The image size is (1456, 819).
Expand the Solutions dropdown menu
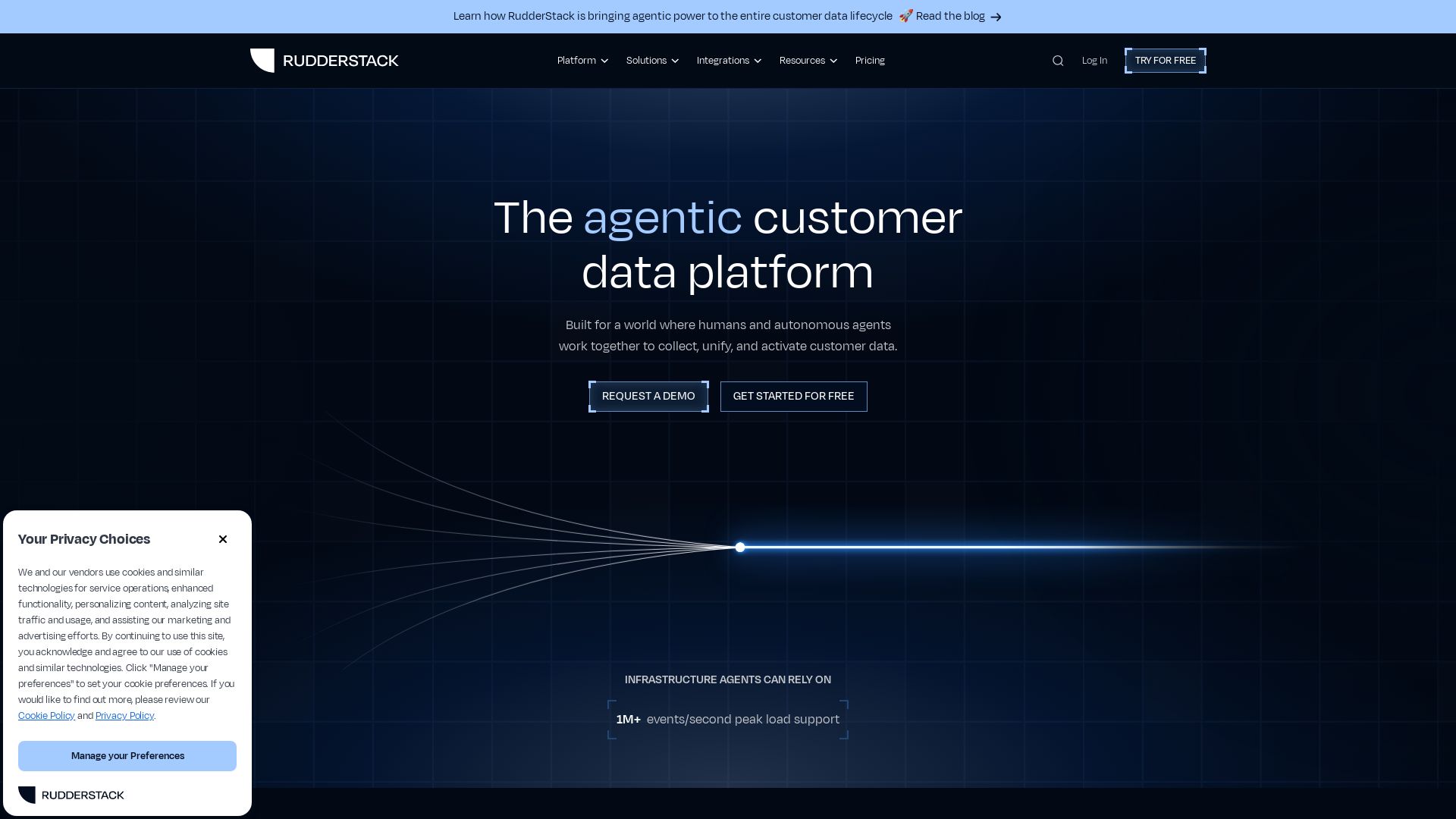pyautogui.click(x=652, y=61)
